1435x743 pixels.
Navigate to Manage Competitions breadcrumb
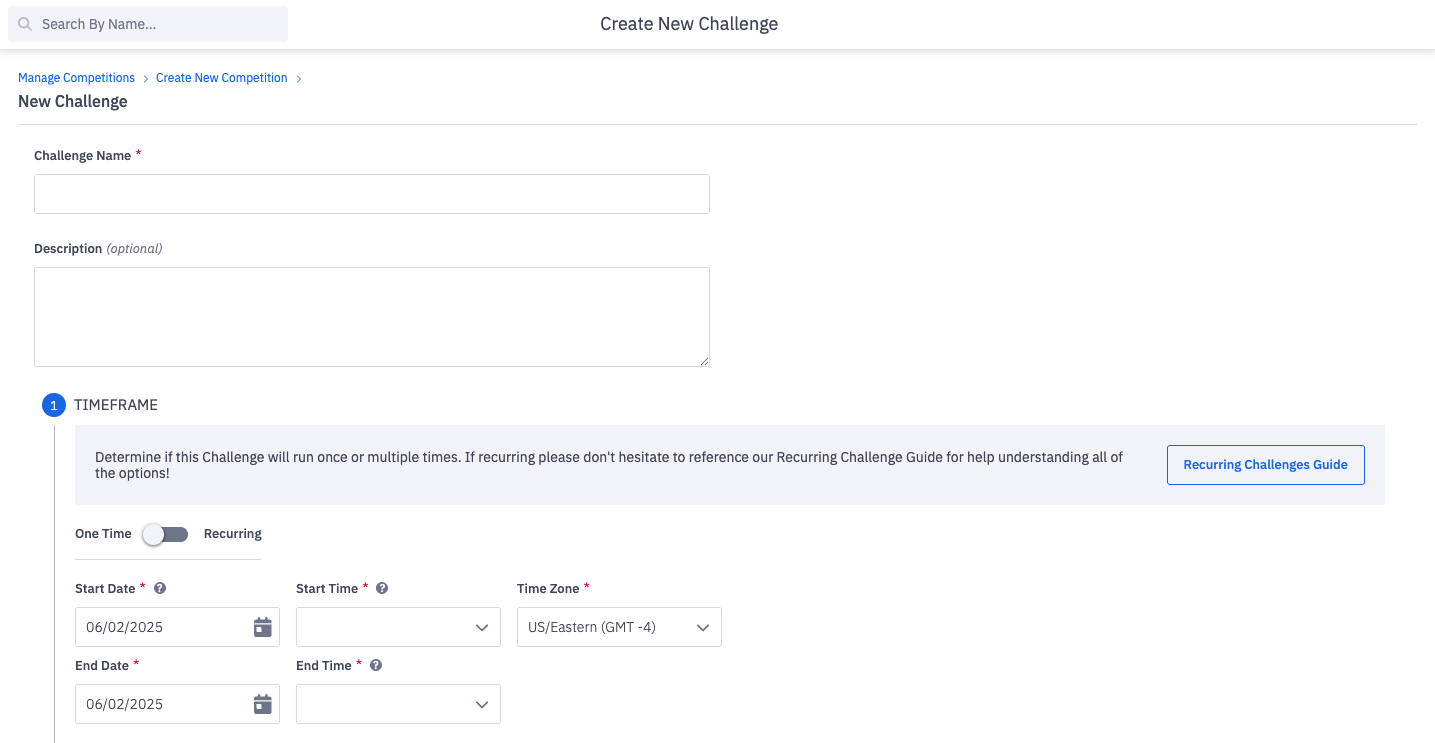[76, 77]
